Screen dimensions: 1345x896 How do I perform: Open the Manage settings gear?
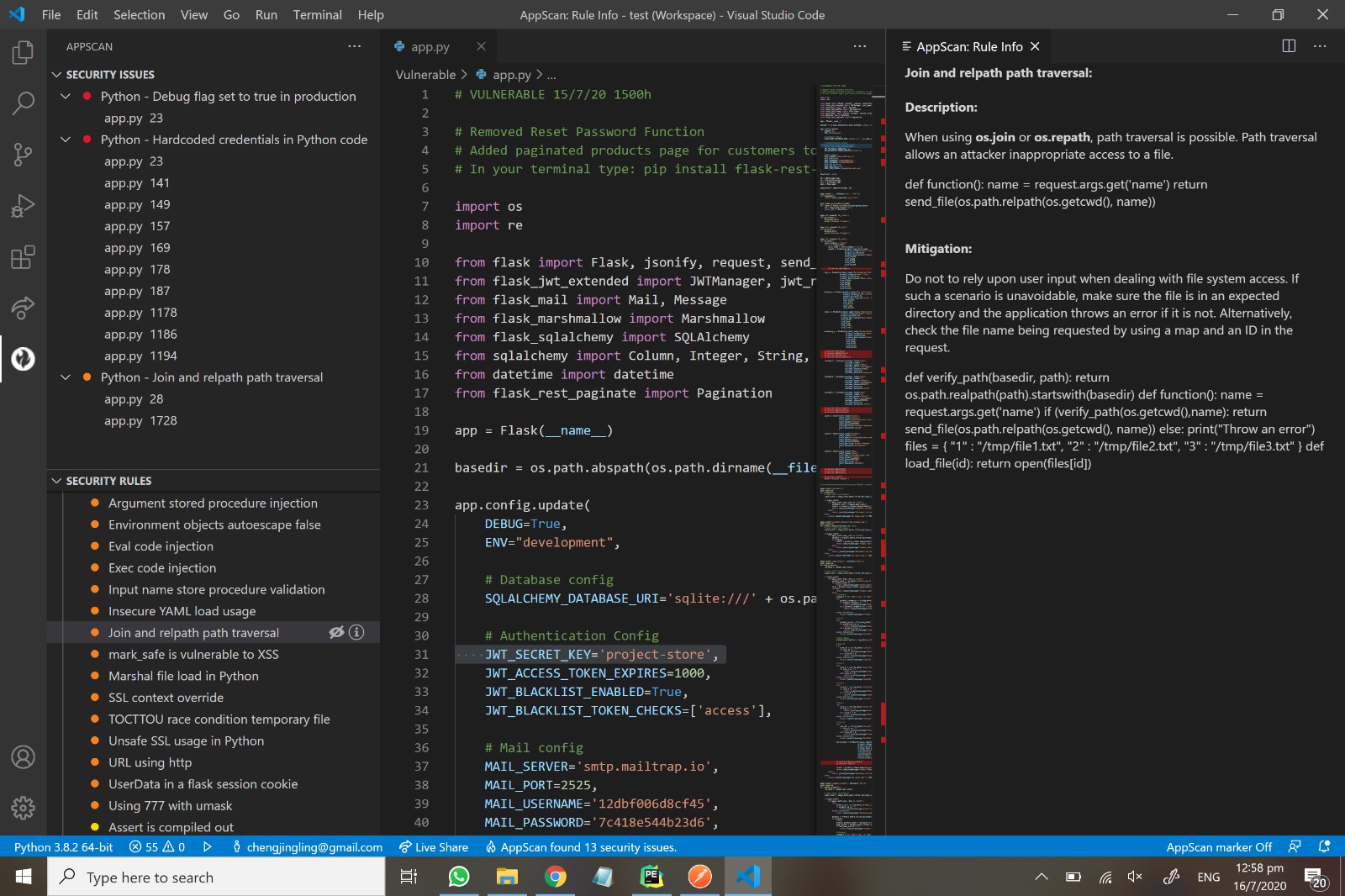point(23,808)
